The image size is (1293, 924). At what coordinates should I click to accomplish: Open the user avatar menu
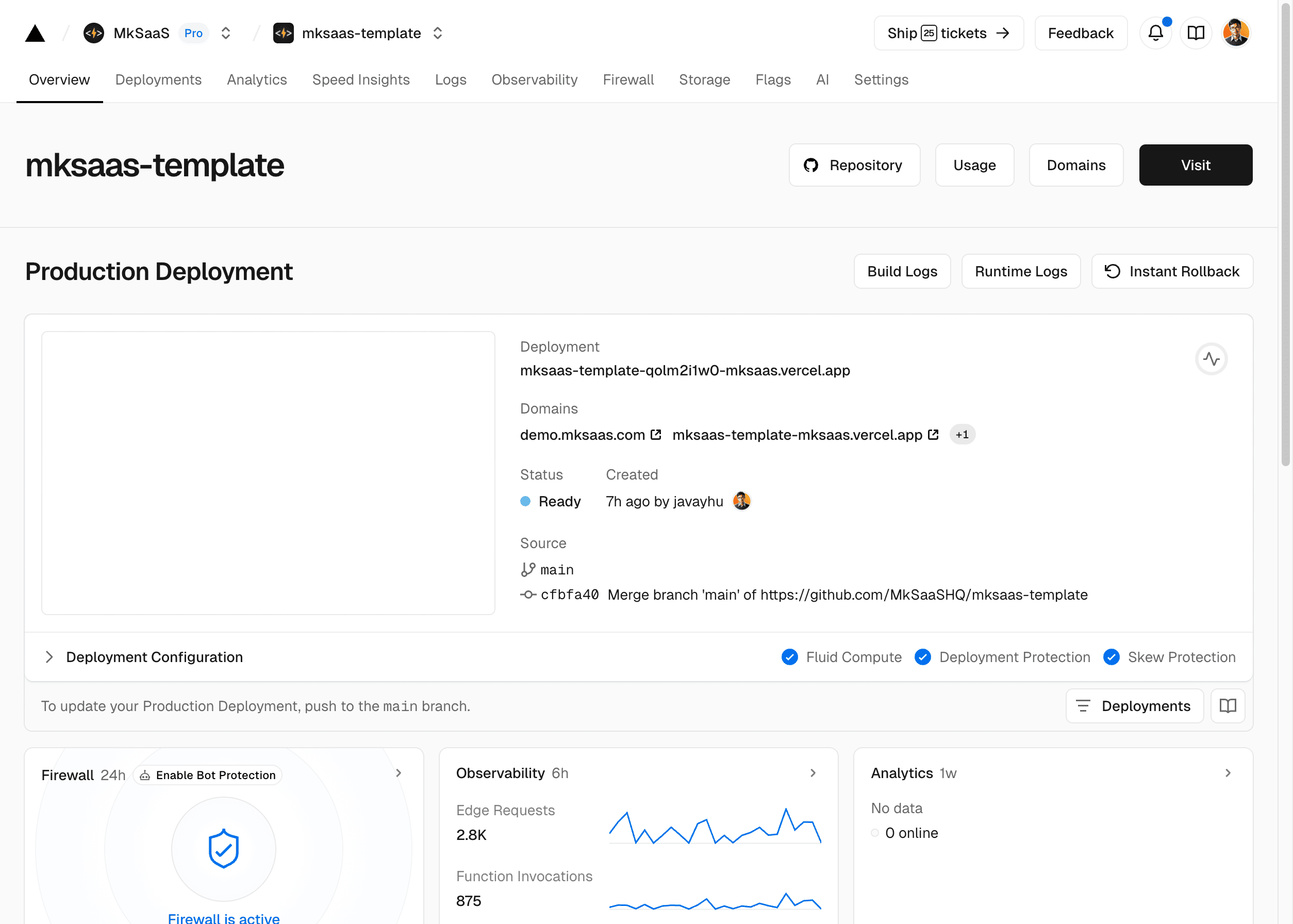tap(1236, 33)
